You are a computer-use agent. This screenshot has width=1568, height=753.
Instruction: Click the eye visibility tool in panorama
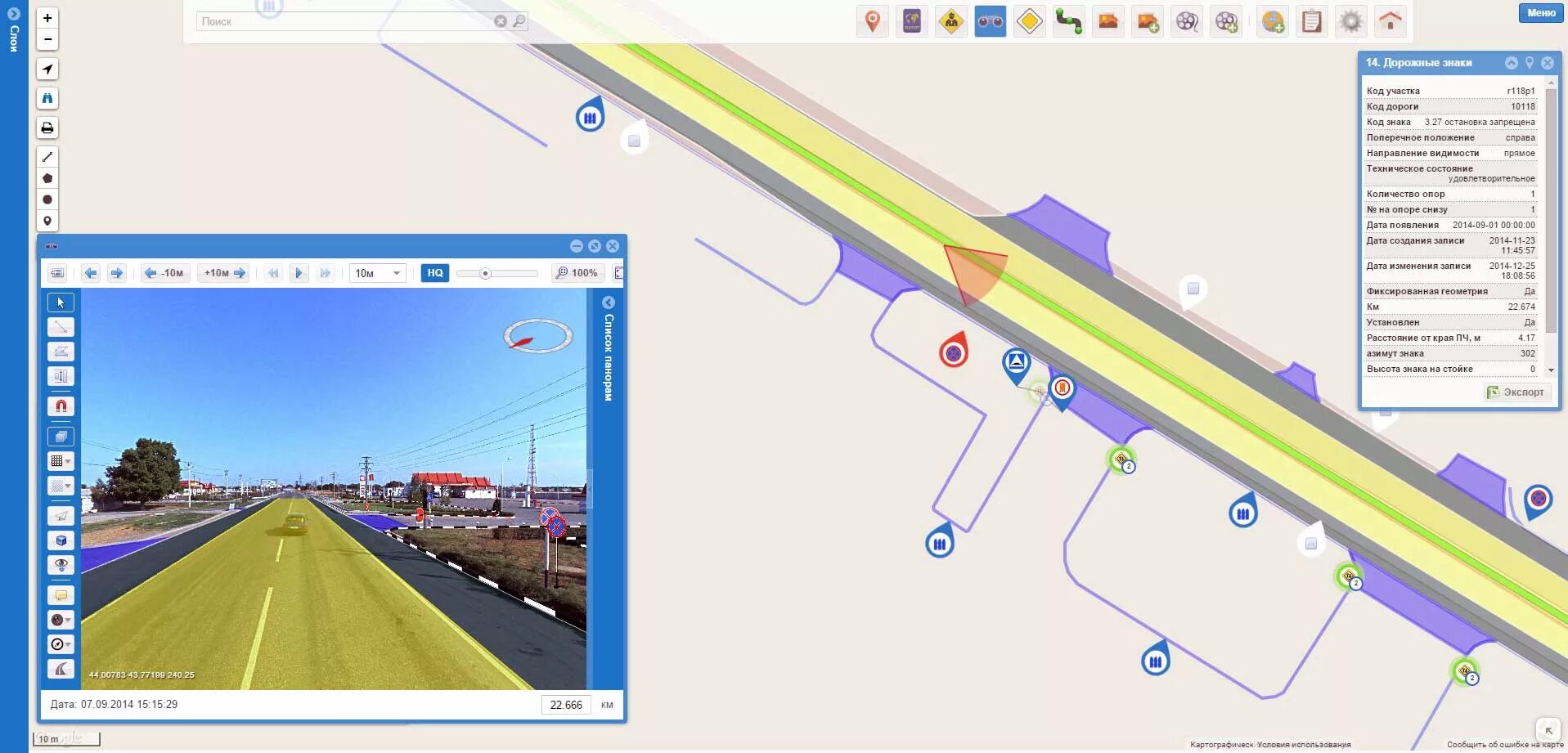coord(61,565)
